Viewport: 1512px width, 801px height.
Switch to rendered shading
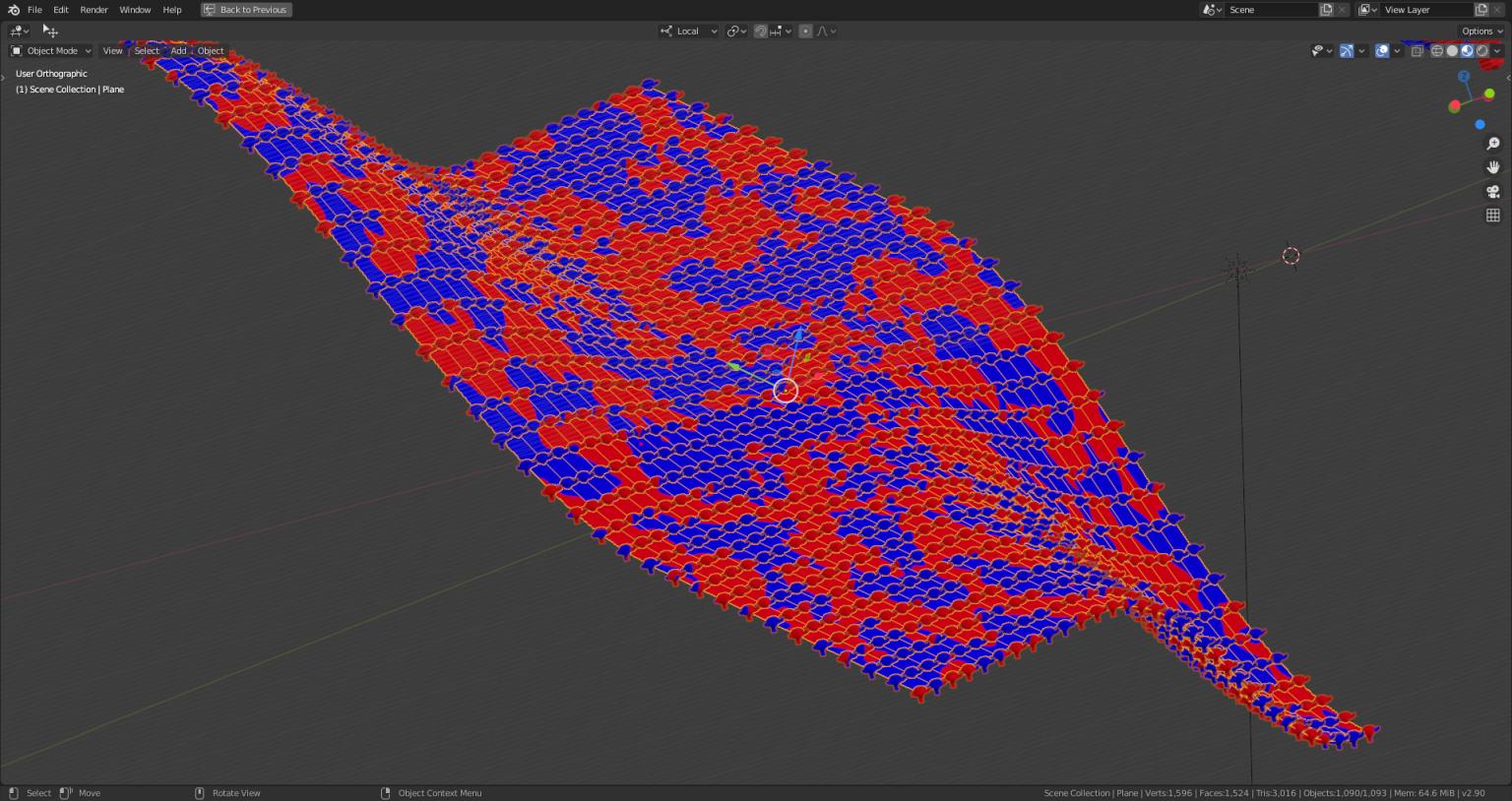click(1481, 51)
